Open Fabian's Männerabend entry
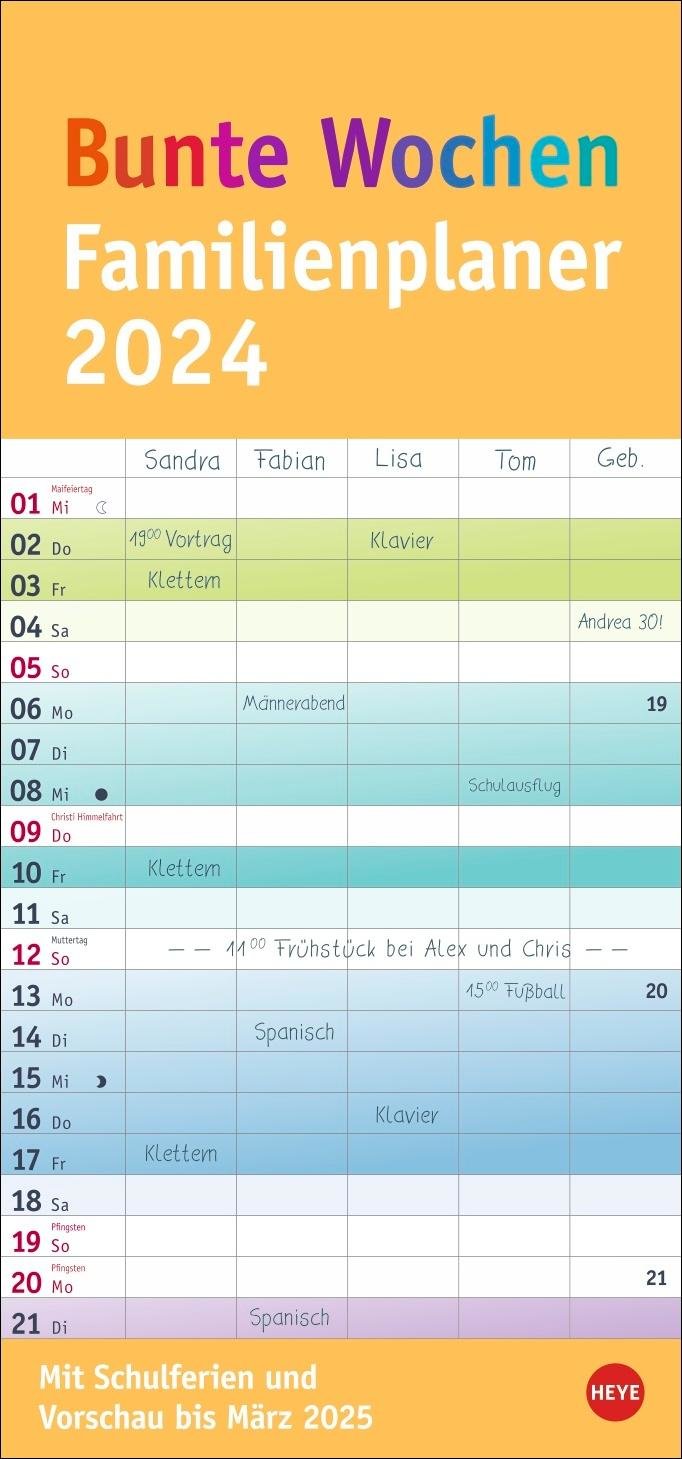The width and height of the screenshot is (682, 1459). tap(294, 703)
